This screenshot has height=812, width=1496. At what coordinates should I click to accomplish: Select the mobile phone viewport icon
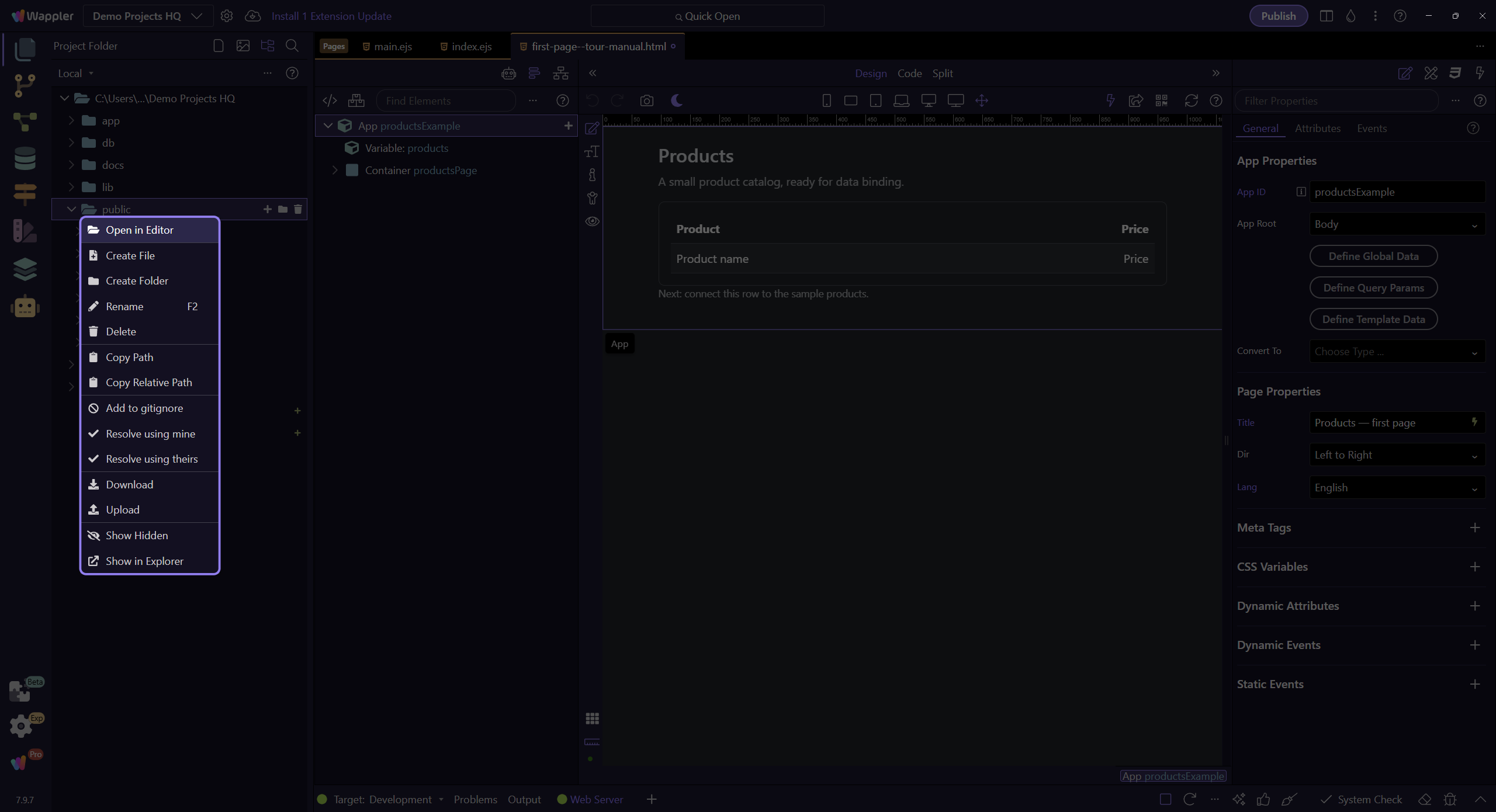pyautogui.click(x=826, y=100)
